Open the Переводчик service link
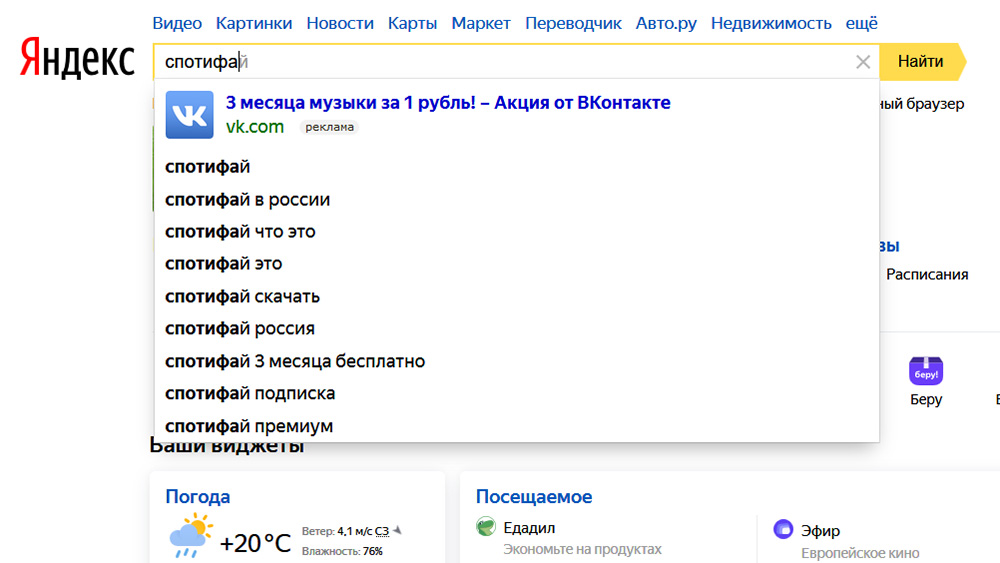Screen dimensions: 1000x563 click(573, 23)
